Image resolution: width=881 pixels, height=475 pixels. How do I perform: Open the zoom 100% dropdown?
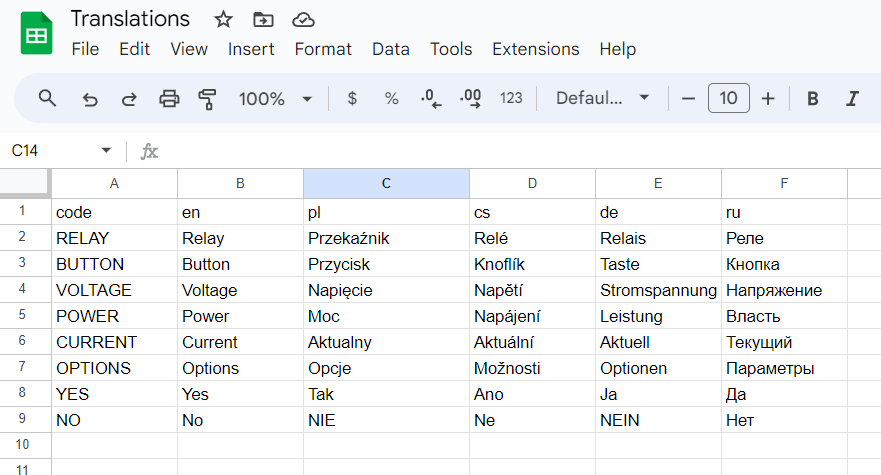(x=275, y=99)
